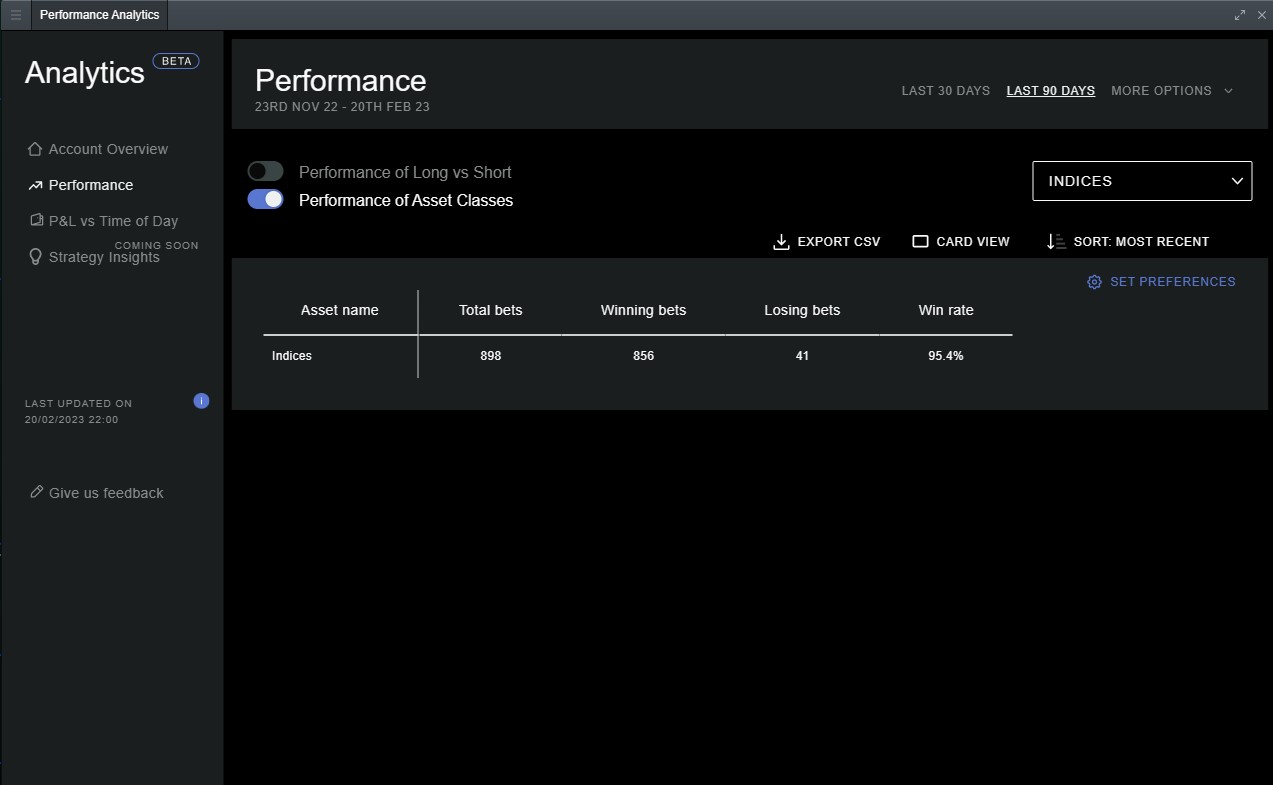Click the sort order icon
Screen dimensions: 1273x785
1056,241
